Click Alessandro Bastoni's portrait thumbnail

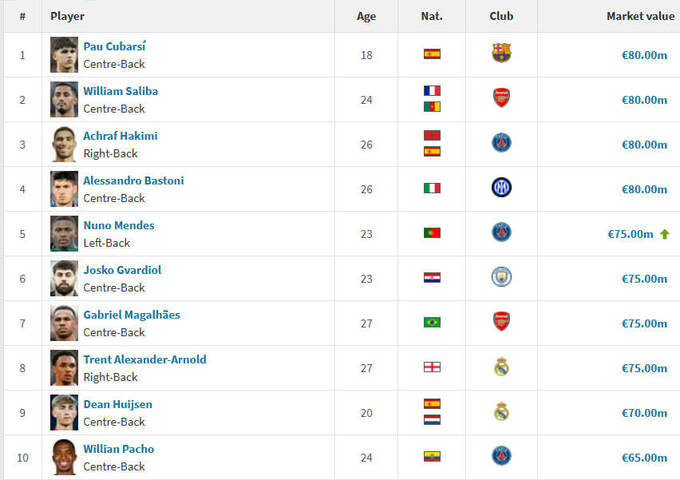click(x=64, y=188)
